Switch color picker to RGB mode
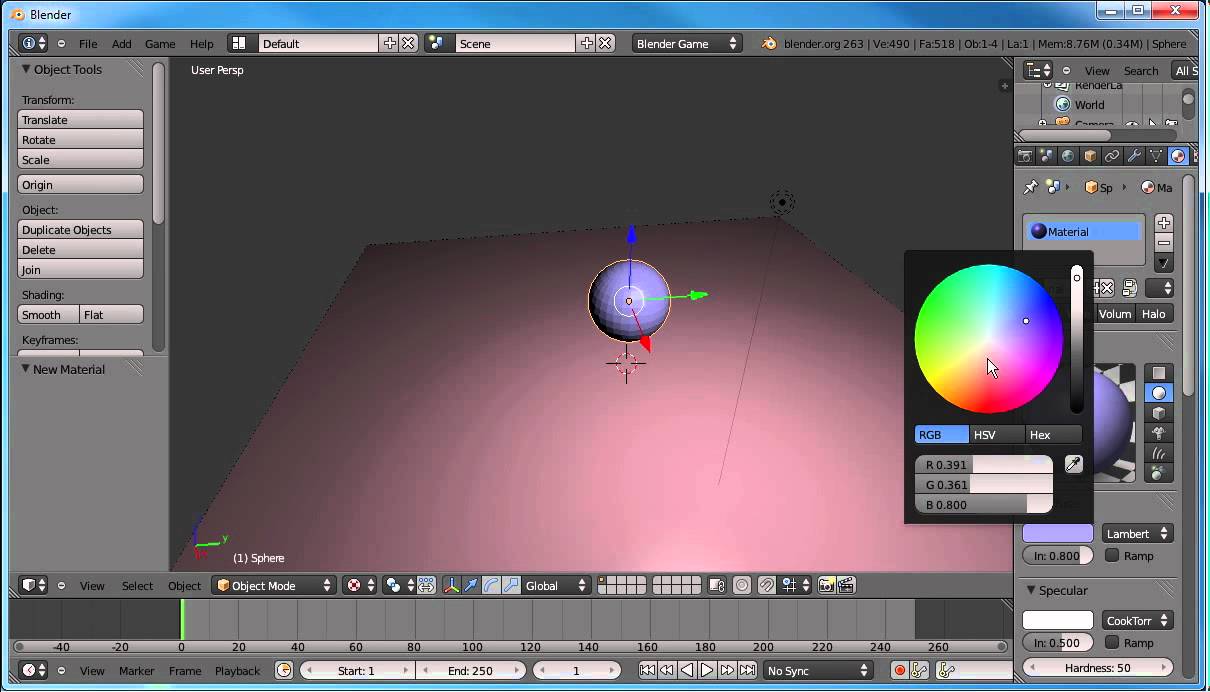Viewport: 1210px width, 692px height. pos(942,434)
